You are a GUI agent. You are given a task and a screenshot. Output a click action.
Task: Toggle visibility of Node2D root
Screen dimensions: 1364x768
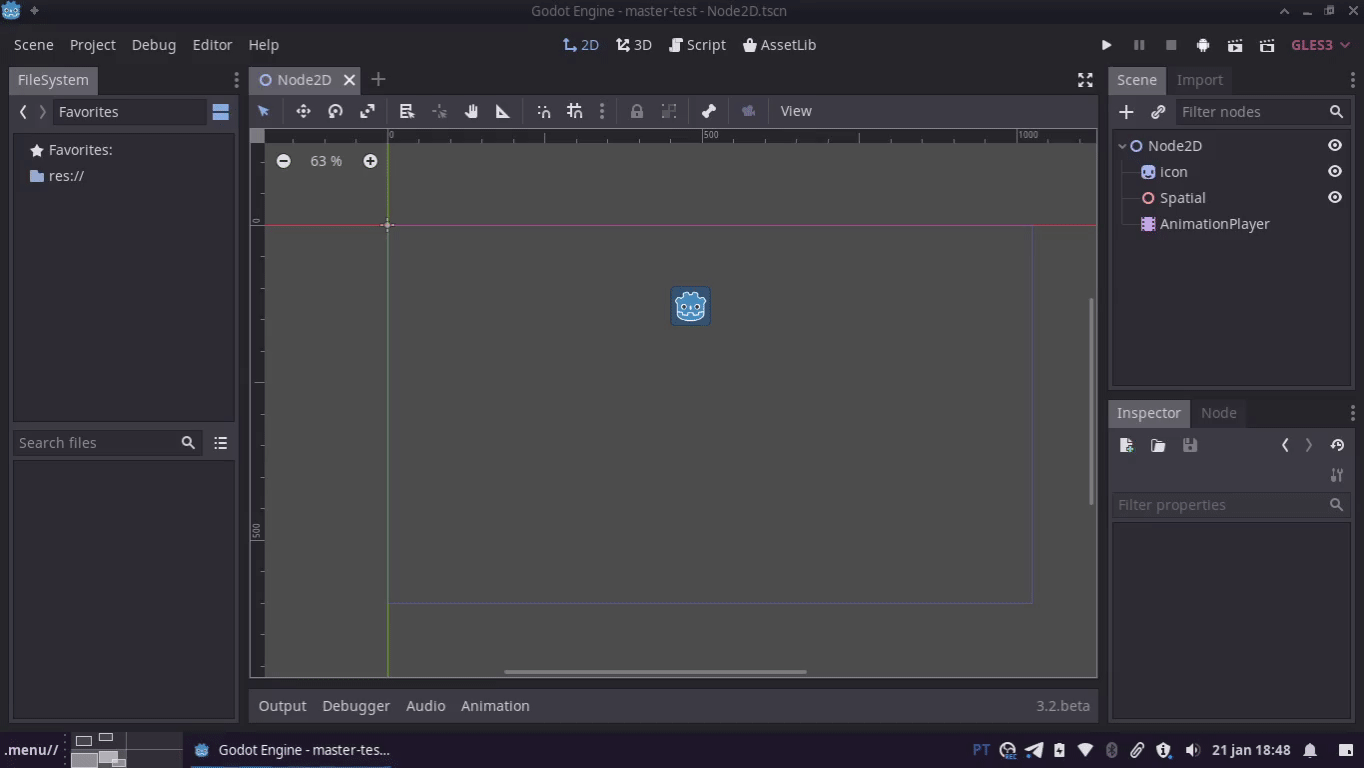(x=1335, y=146)
